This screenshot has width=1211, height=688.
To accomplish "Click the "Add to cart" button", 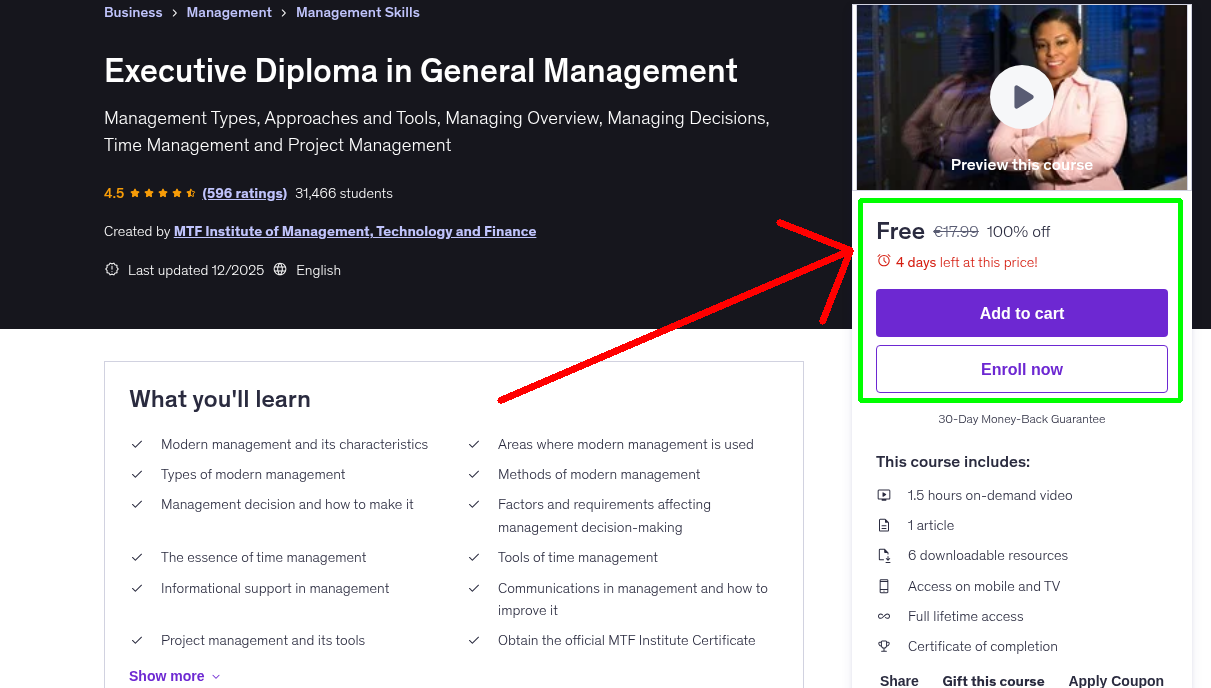I will [x=1021, y=313].
